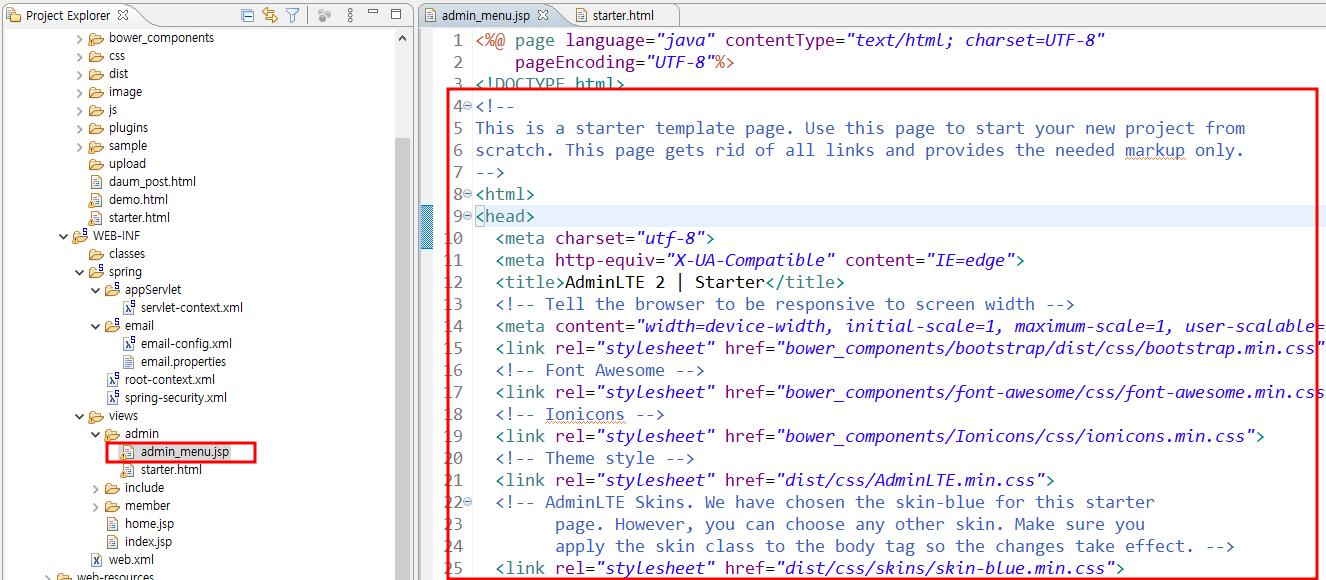
Task: Fold the head element at line 9
Action: [x=468, y=216]
